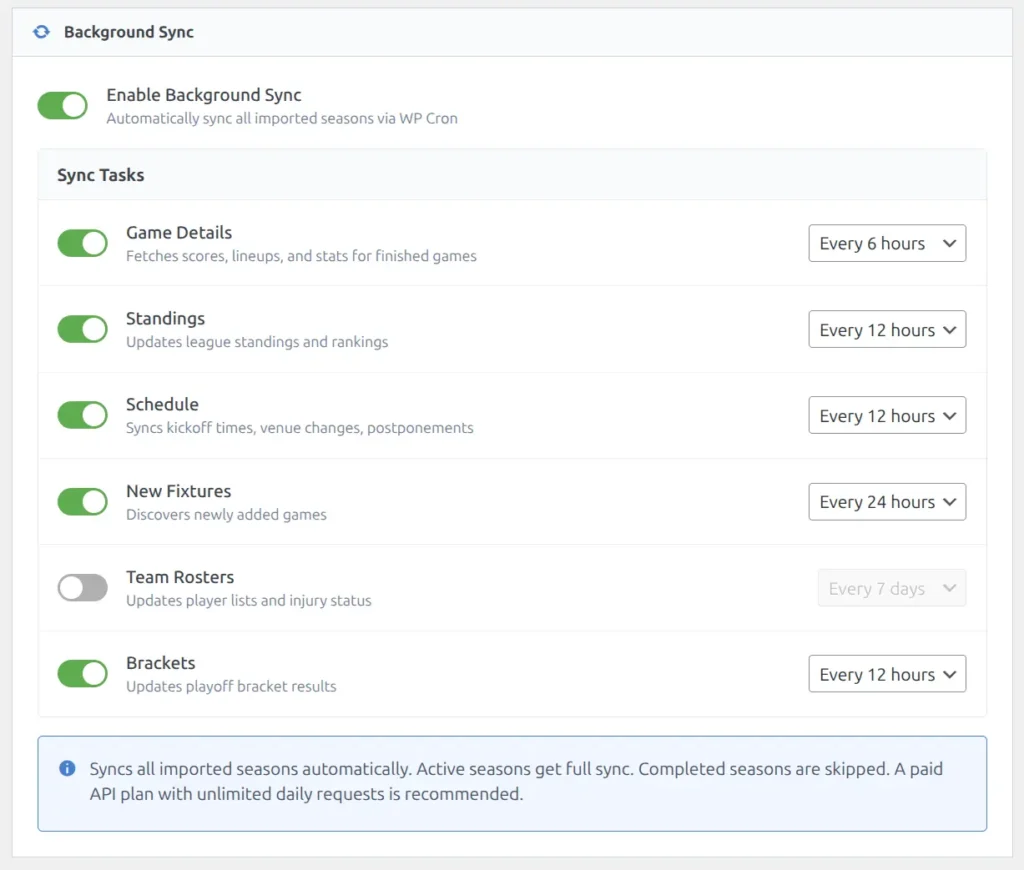Click the Background Sync refresh icon

point(41,32)
